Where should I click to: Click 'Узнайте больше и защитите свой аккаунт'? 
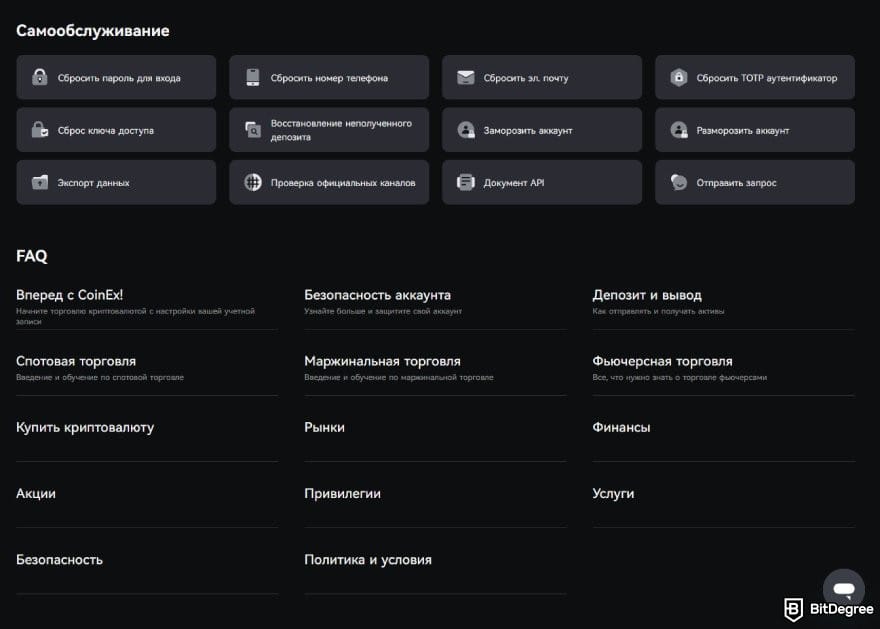coord(383,311)
